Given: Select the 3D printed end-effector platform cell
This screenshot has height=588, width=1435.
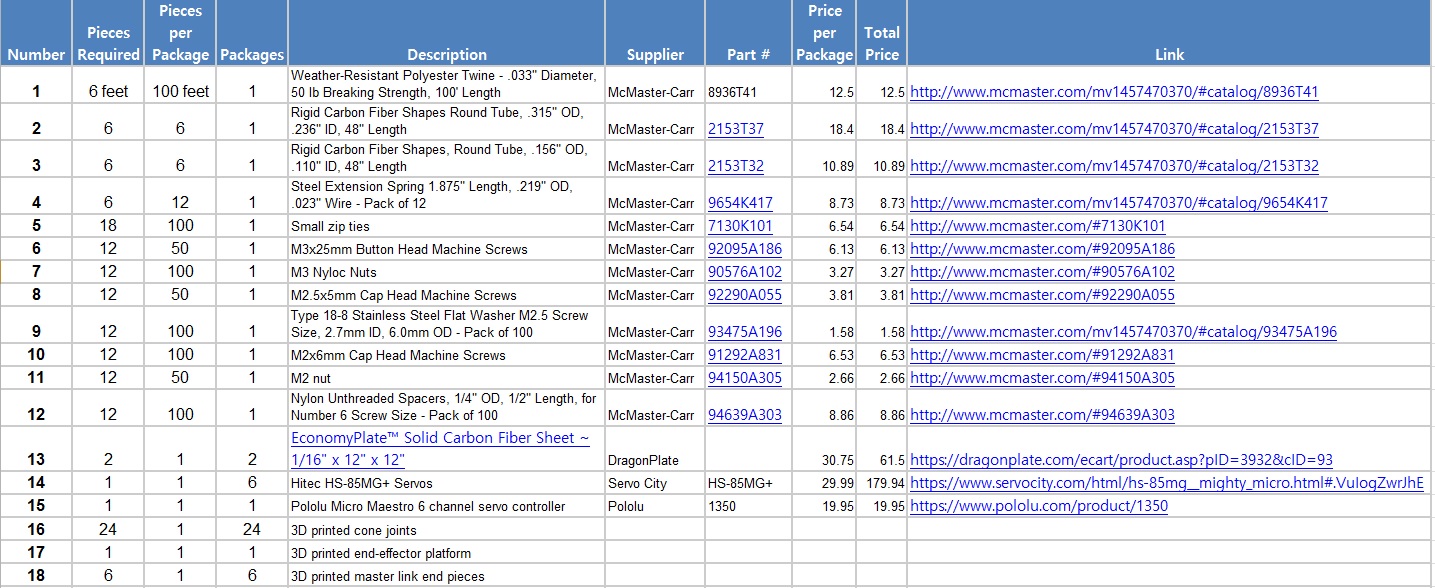Looking at the screenshot, I should click(446, 552).
